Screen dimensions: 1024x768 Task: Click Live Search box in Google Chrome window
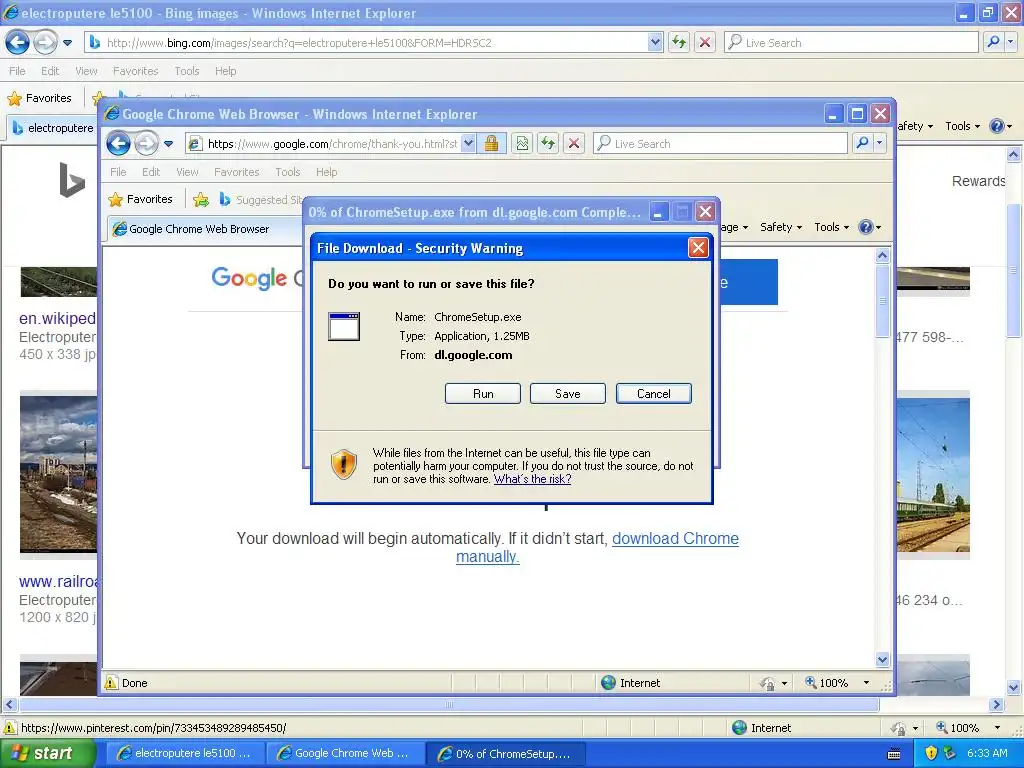pos(720,144)
